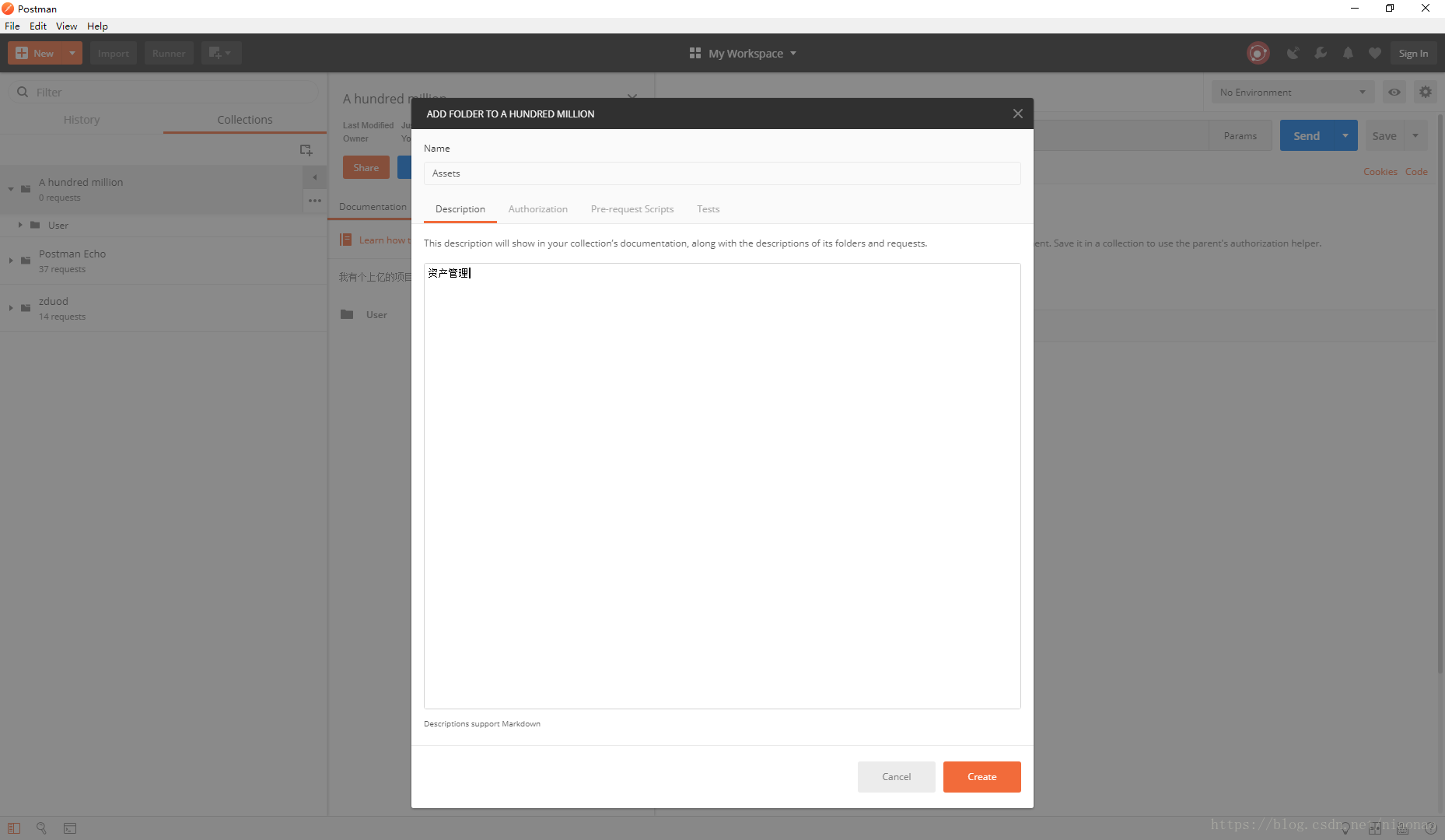Open the Help menu
The image size is (1445, 840).
pos(97,26)
